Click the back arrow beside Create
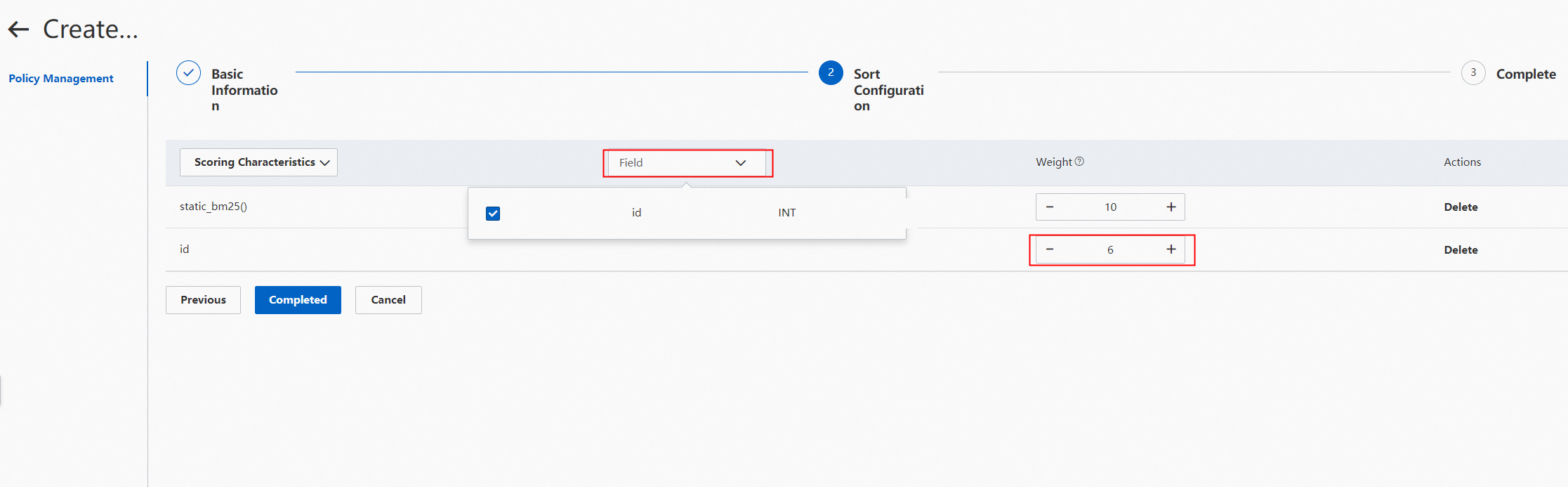This screenshot has height=487, width=1568. (x=18, y=30)
